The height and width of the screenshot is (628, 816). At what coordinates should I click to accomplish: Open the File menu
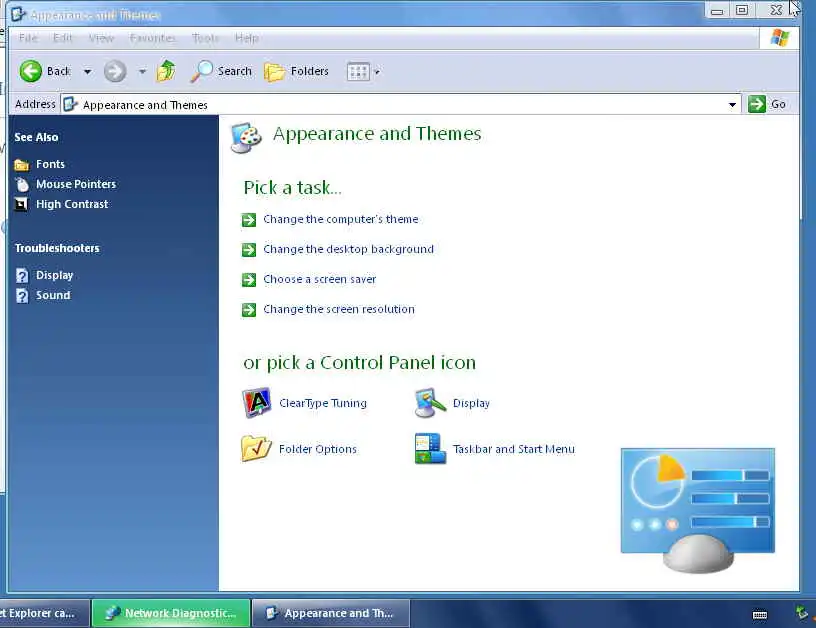point(28,38)
